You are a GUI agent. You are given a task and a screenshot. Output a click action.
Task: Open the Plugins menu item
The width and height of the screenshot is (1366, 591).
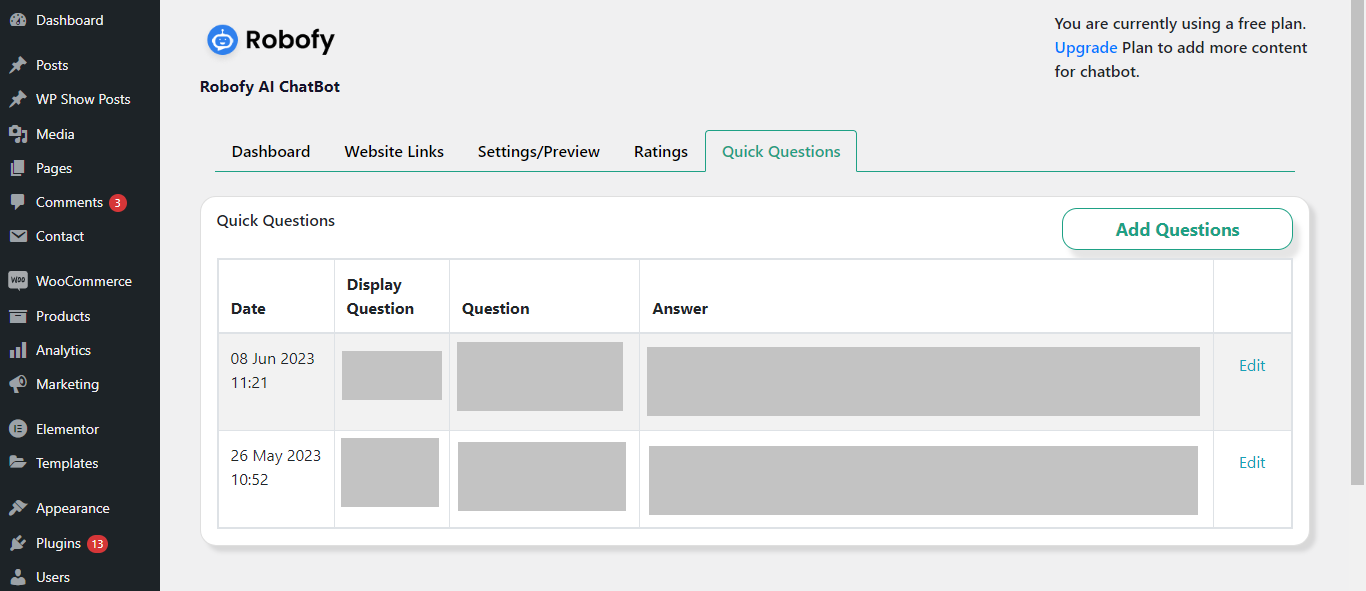point(58,543)
